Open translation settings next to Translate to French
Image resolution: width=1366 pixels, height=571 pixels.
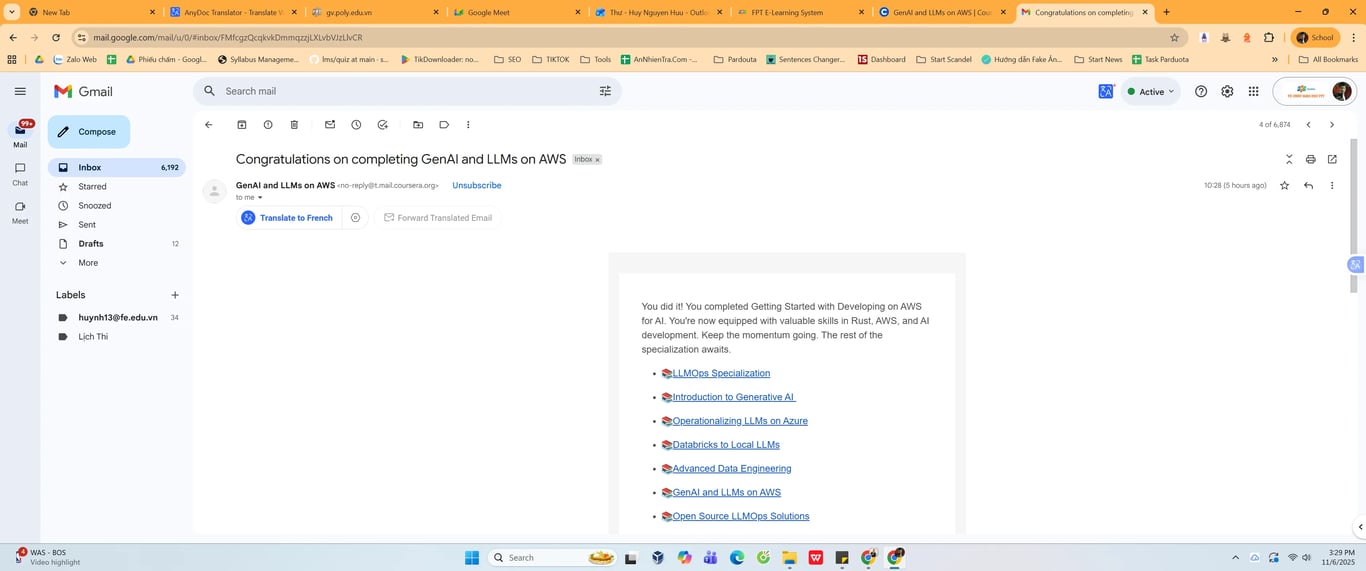pos(355,217)
